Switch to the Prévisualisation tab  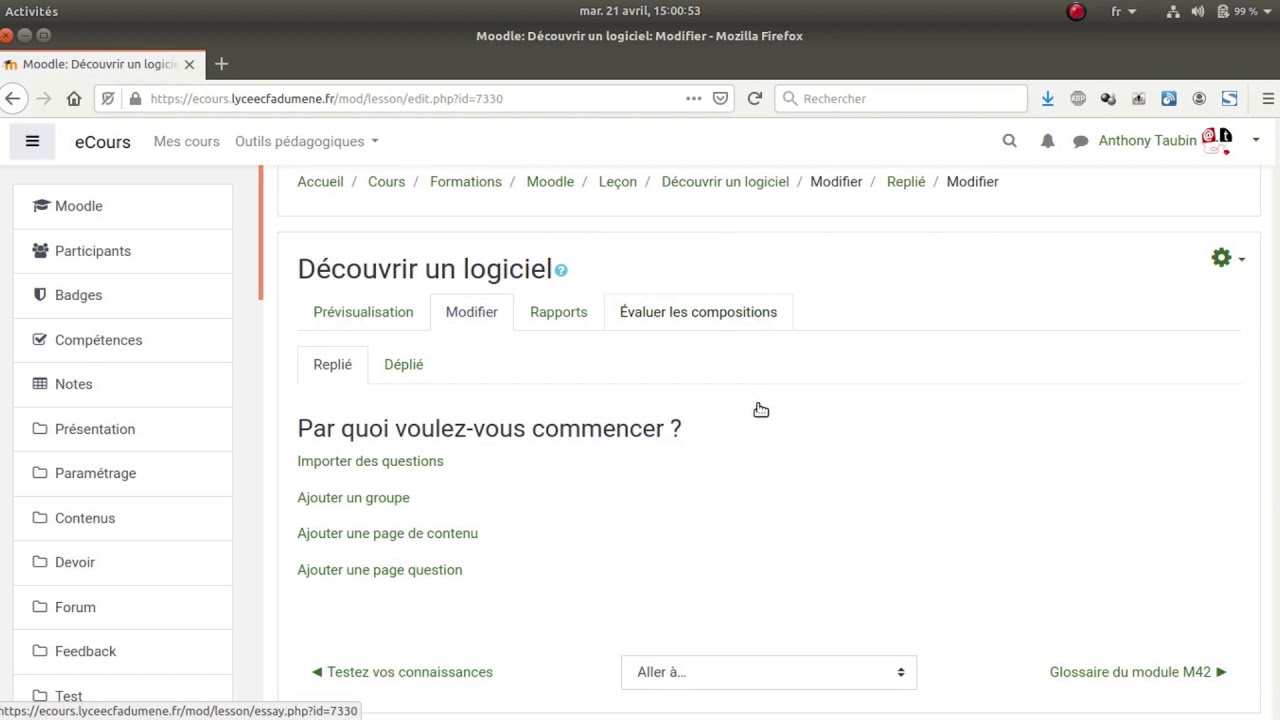(363, 312)
